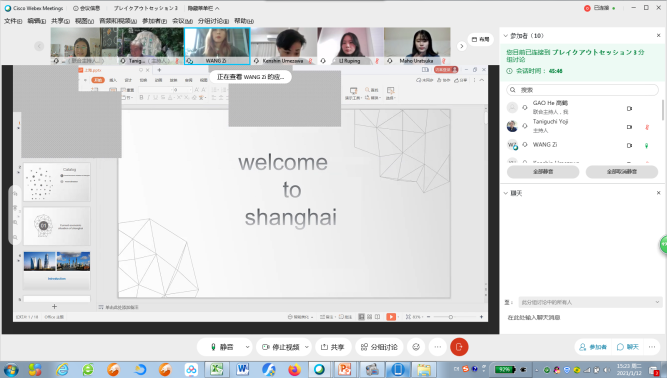Click the 全部静音 mute all button
This screenshot has height=378, width=667.
coord(543,172)
